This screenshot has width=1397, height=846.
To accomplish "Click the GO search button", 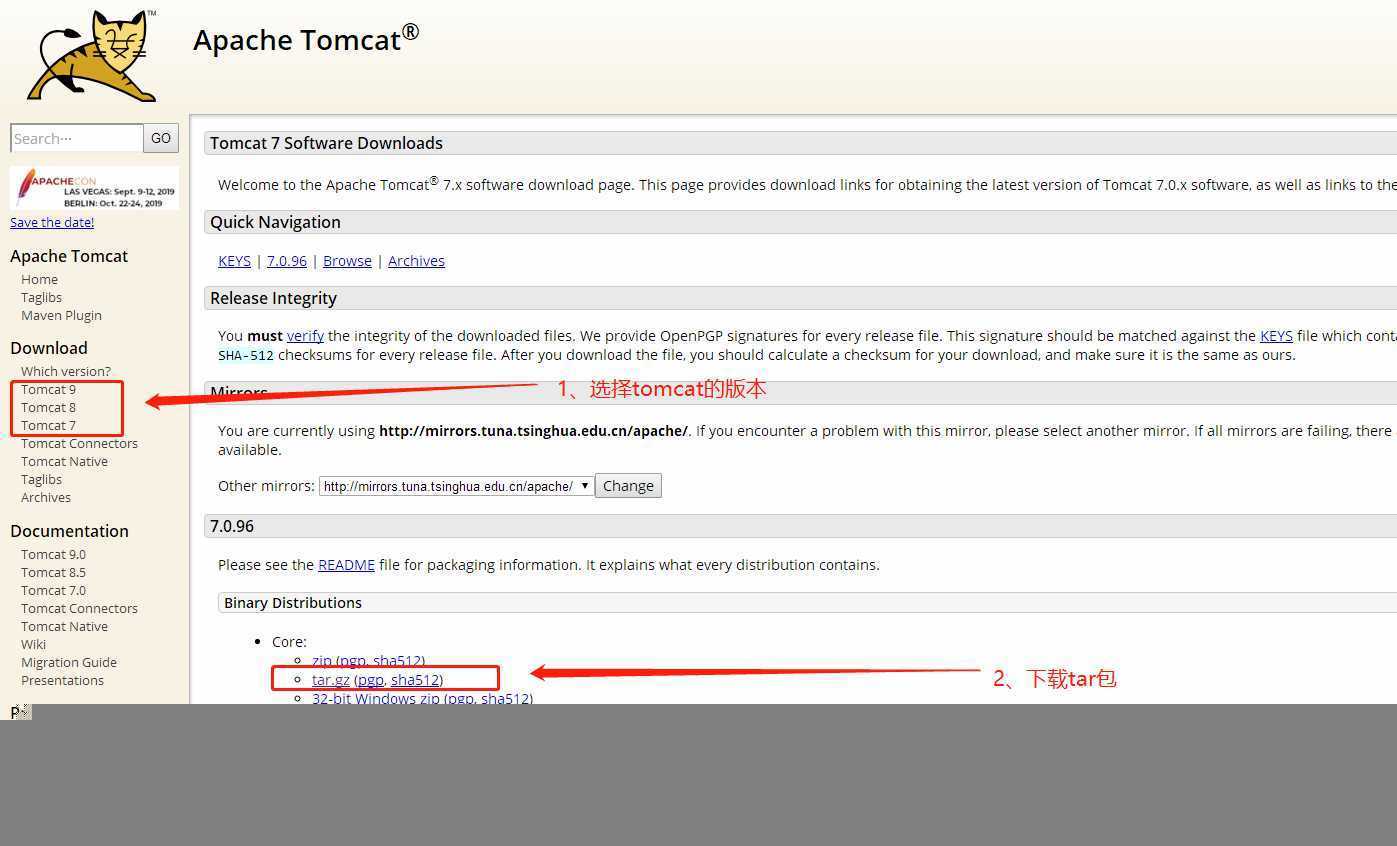I will pos(161,138).
